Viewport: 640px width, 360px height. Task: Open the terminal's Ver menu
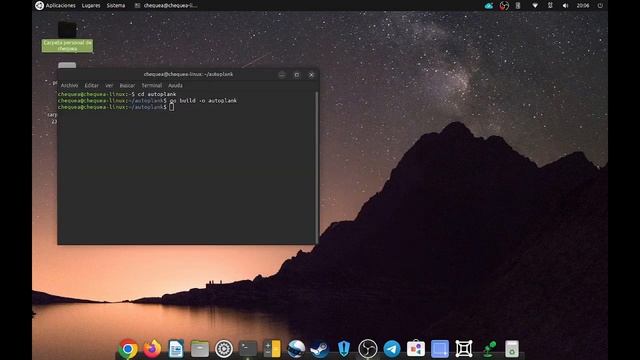point(109,85)
